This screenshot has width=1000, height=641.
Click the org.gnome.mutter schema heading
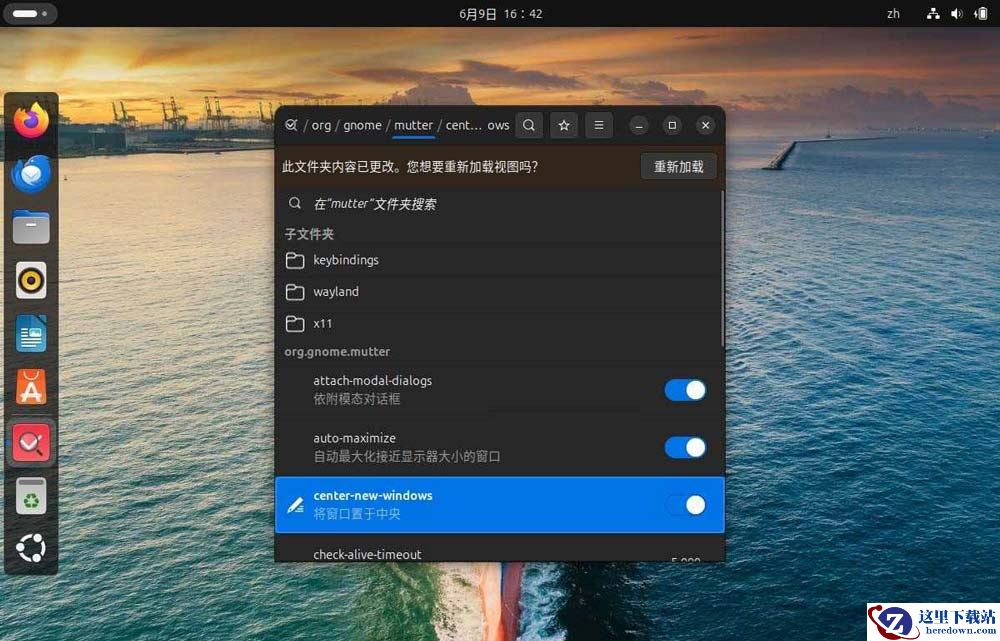tap(337, 351)
